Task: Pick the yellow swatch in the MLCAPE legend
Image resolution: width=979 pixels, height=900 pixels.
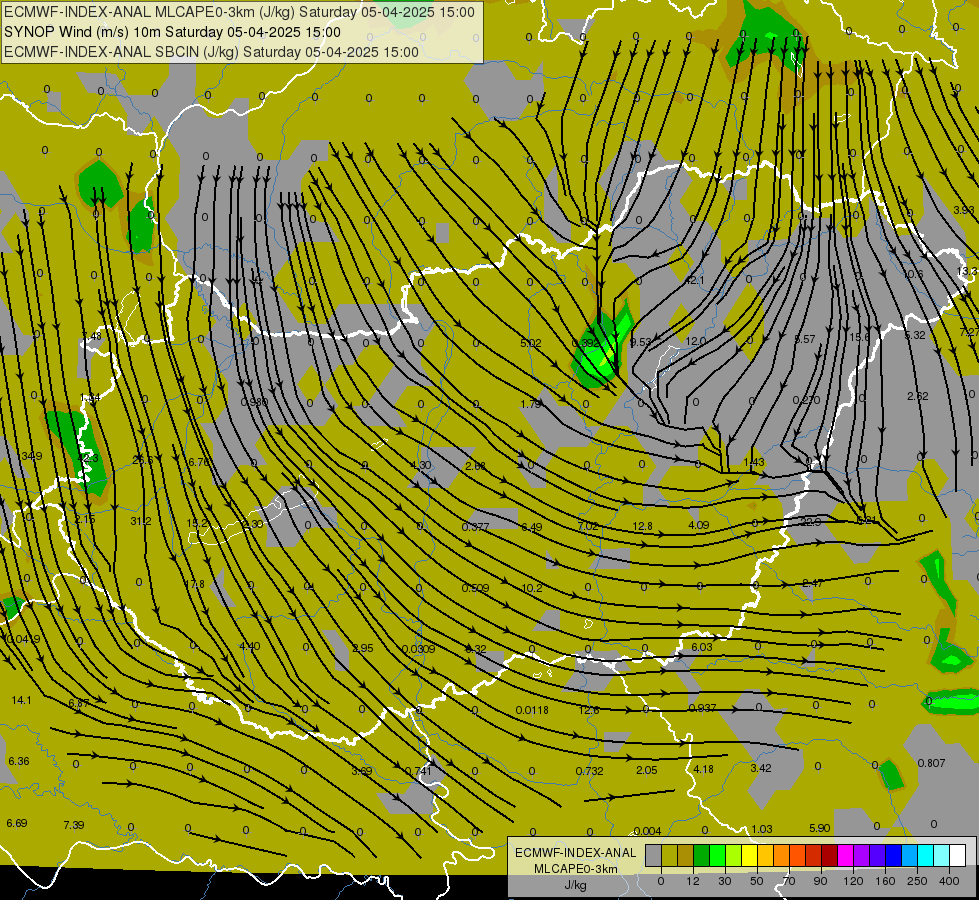Action: [x=749, y=856]
